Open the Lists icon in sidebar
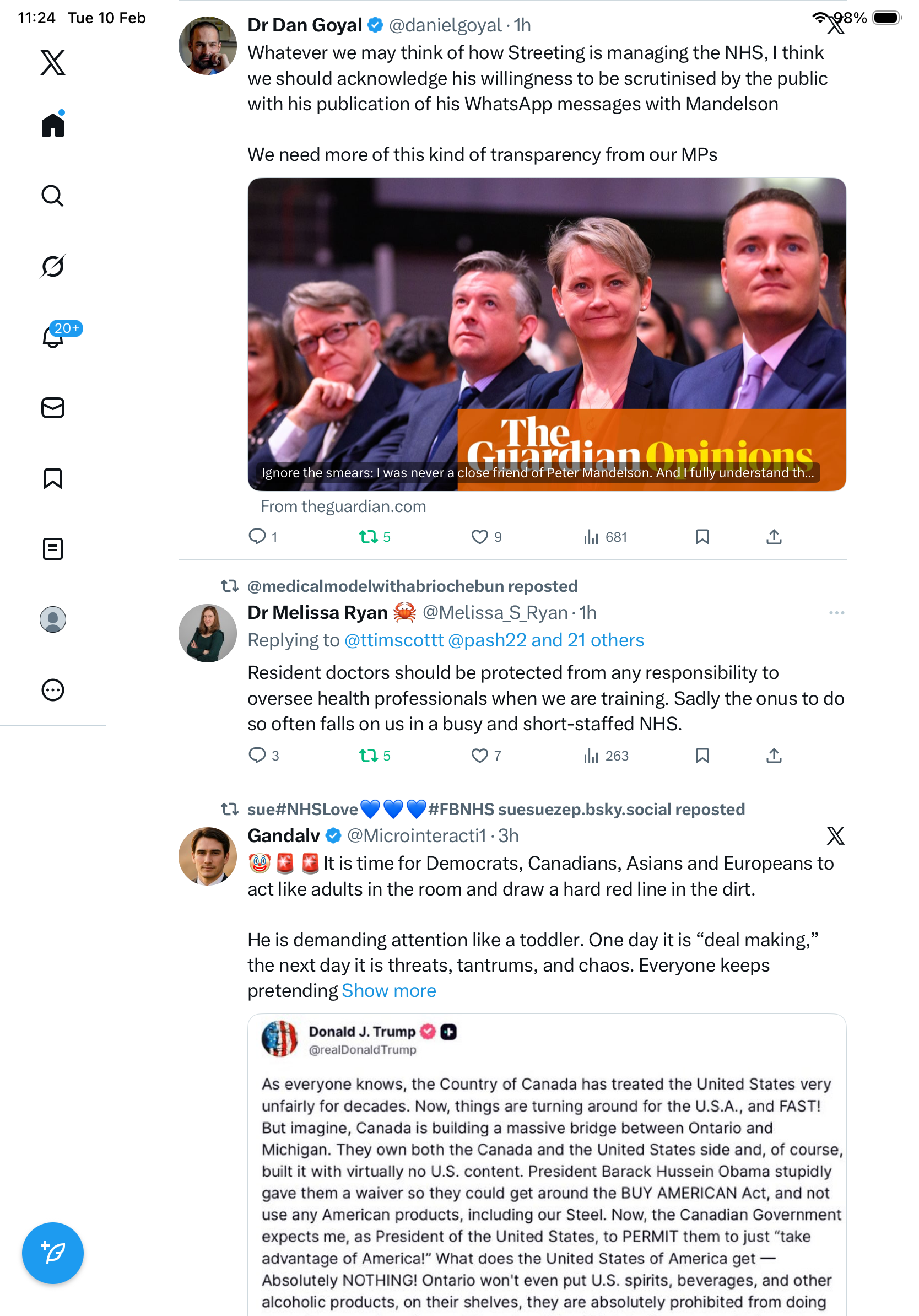The height and width of the screenshot is (1316, 919). 53,548
